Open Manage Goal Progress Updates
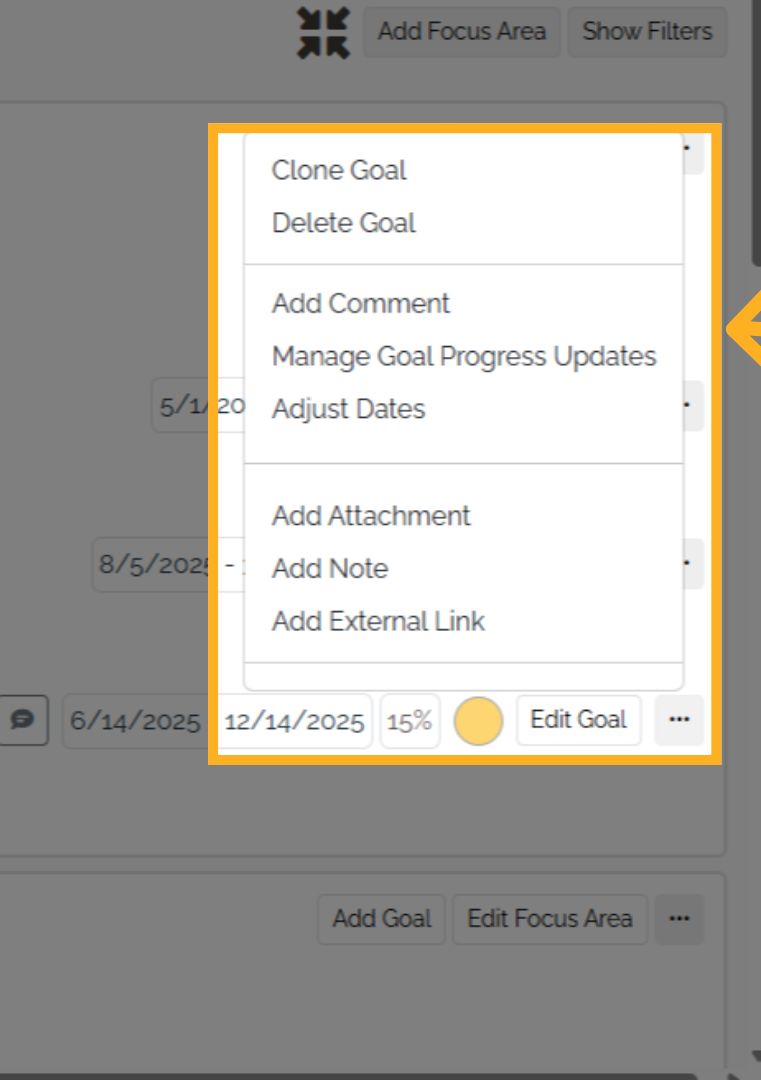This screenshot has height=1080, width=761. tap(464, 356)
